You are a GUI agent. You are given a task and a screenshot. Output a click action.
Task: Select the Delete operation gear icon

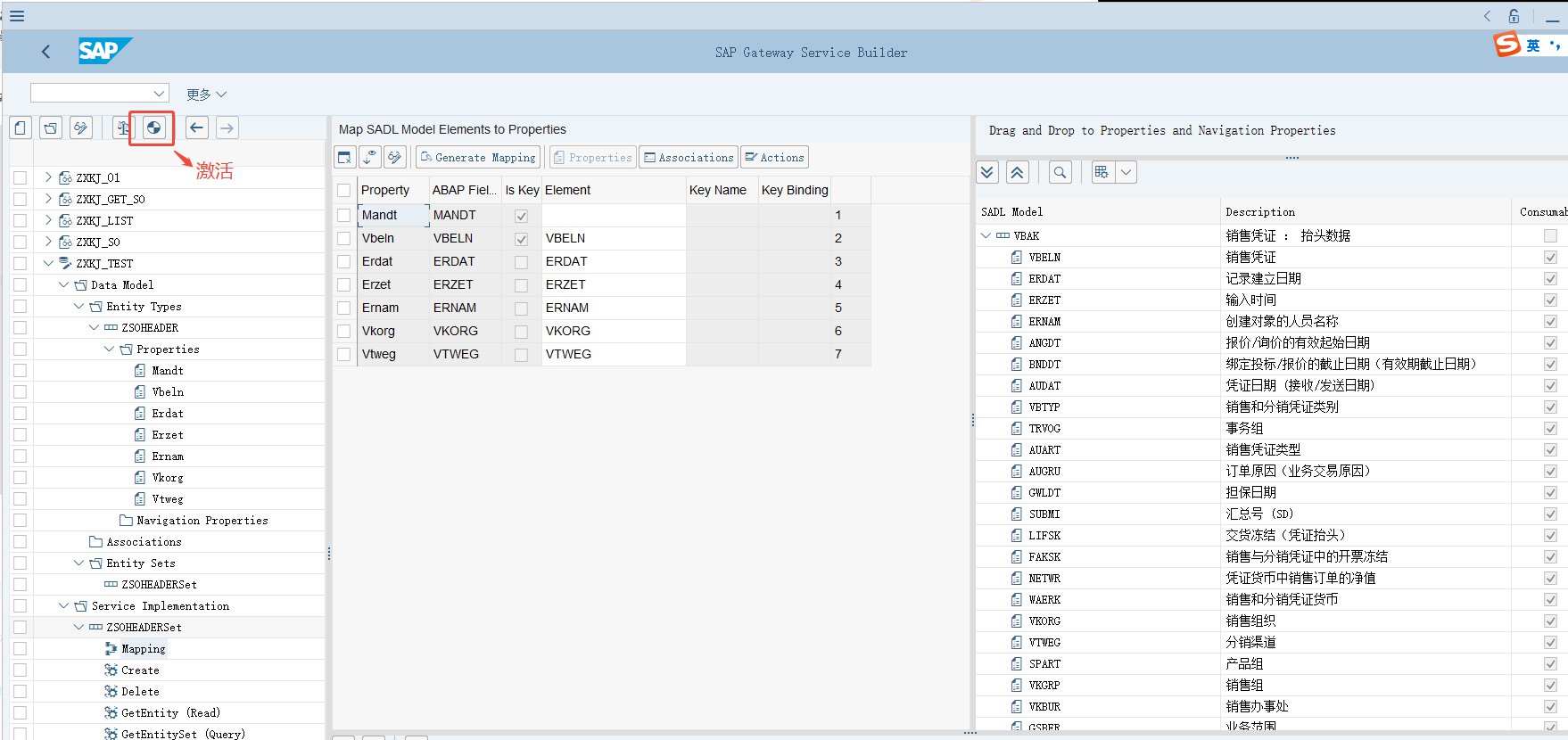click(111, 691)
